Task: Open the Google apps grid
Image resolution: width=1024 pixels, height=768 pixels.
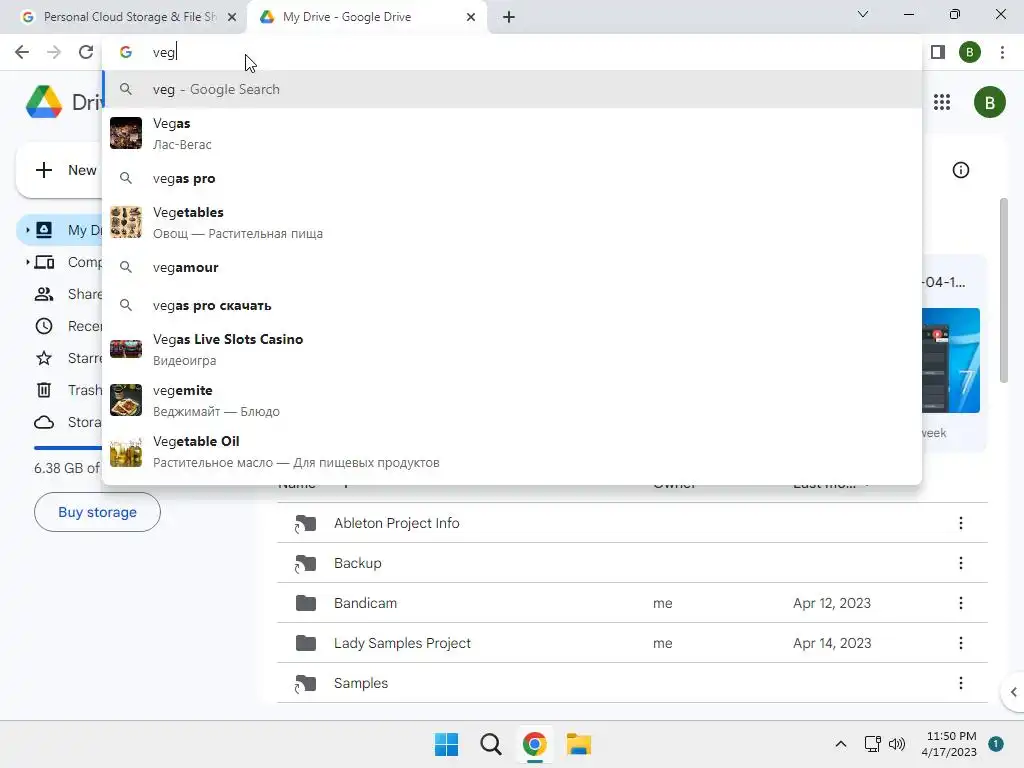Action: click(942, 102)
